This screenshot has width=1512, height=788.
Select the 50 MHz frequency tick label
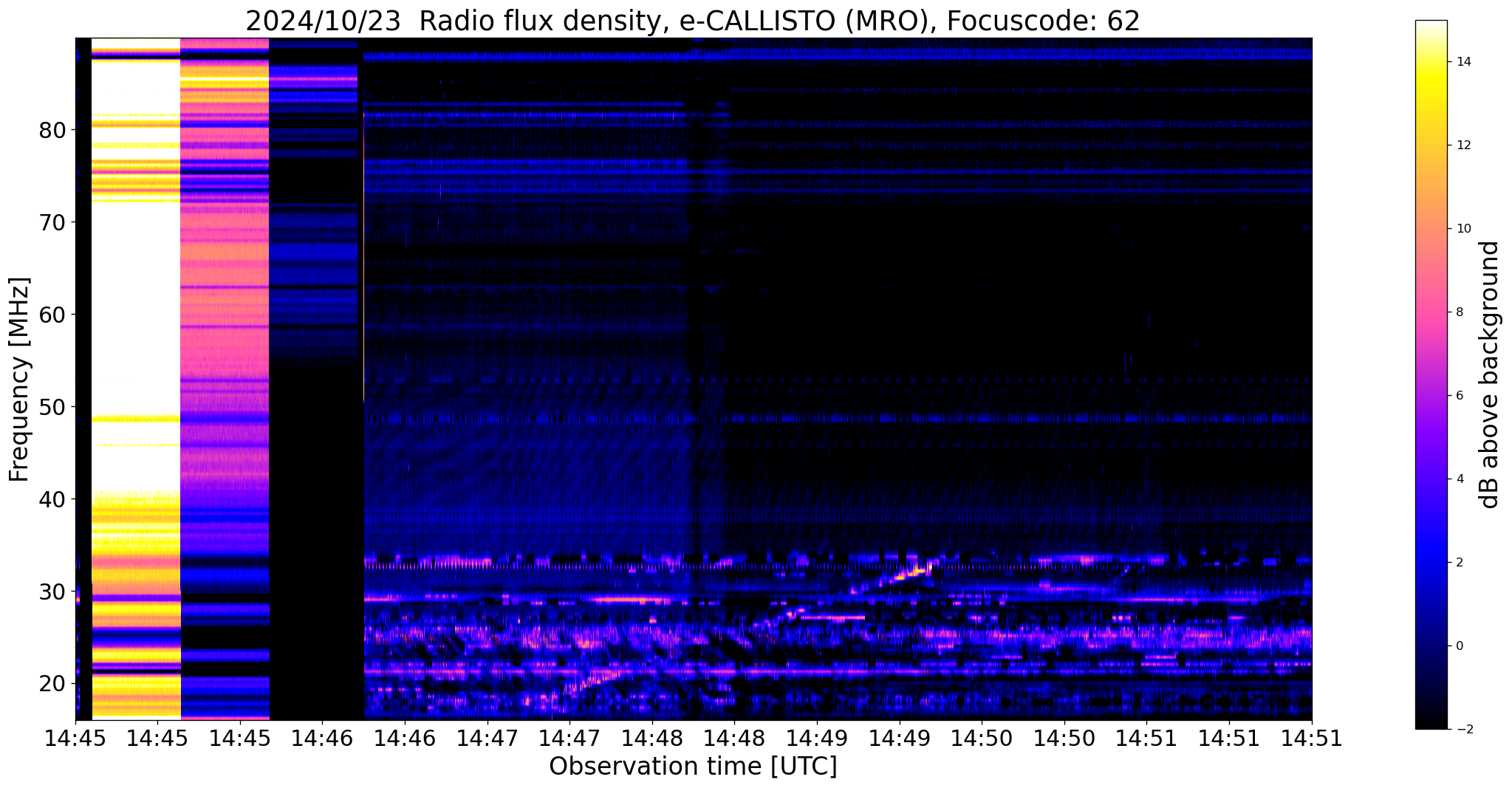coord(52,408)
